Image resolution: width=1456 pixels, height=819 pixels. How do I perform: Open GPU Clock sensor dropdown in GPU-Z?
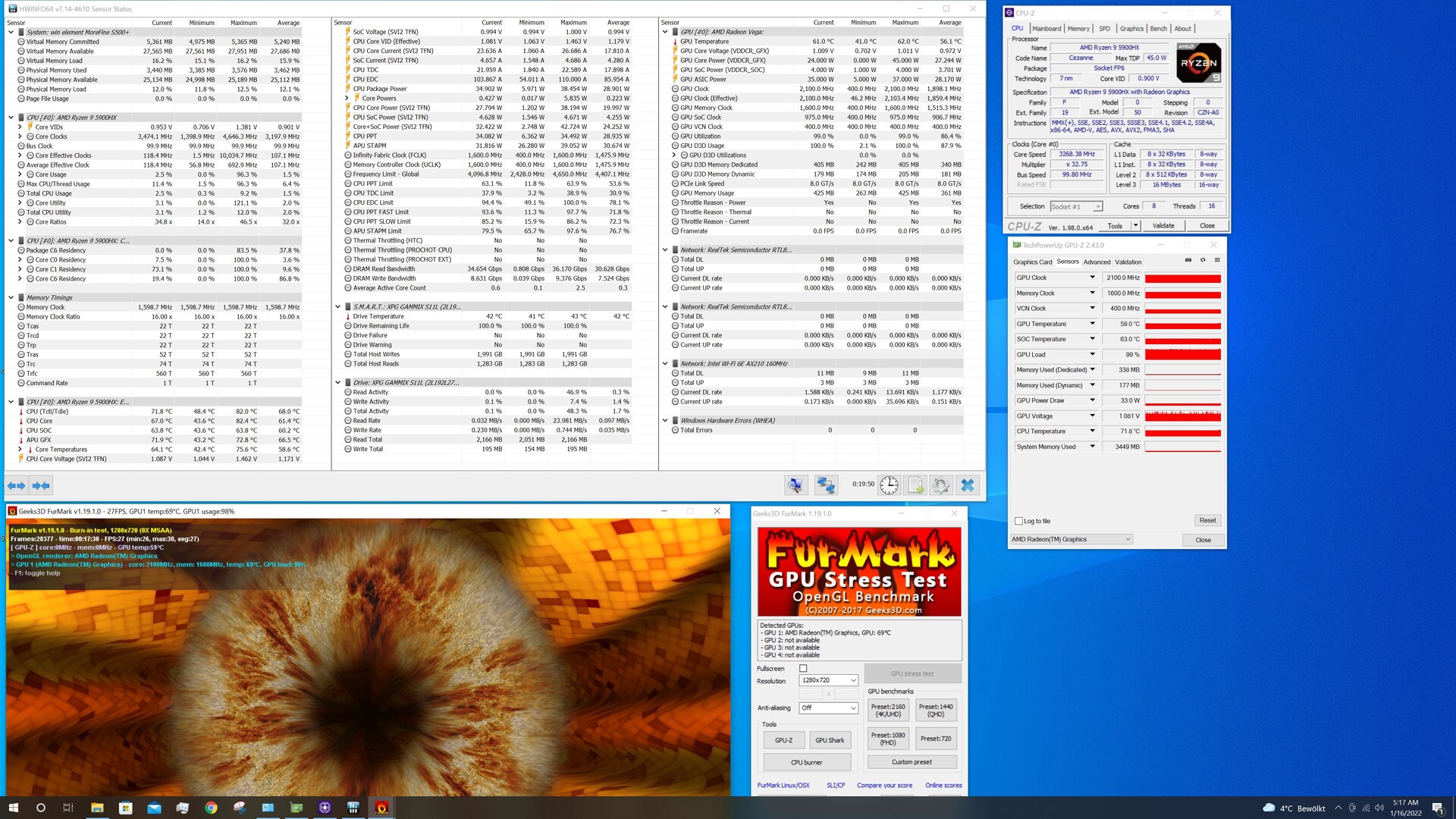pos(1092,278)
